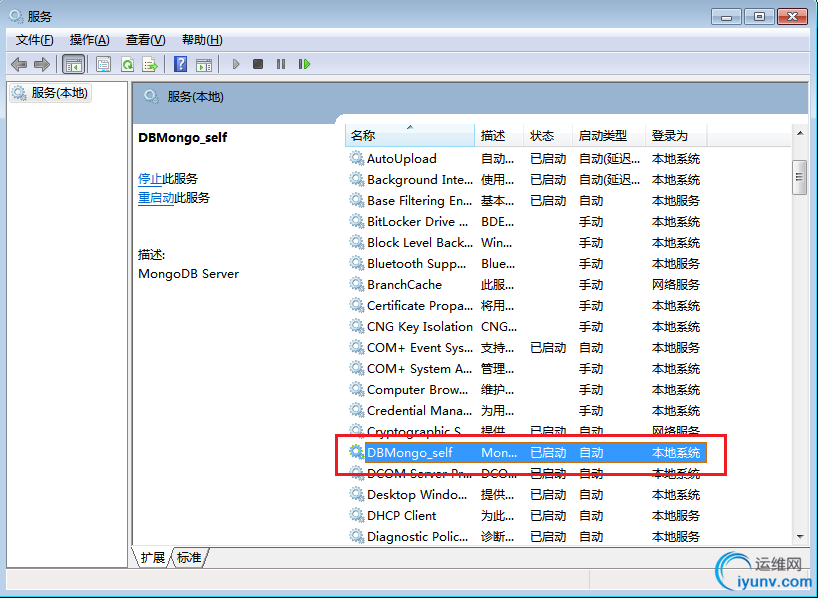Viewport: 818px width, 598px height.
Task: Click the Stop service square icon
Action: point(258,64)
